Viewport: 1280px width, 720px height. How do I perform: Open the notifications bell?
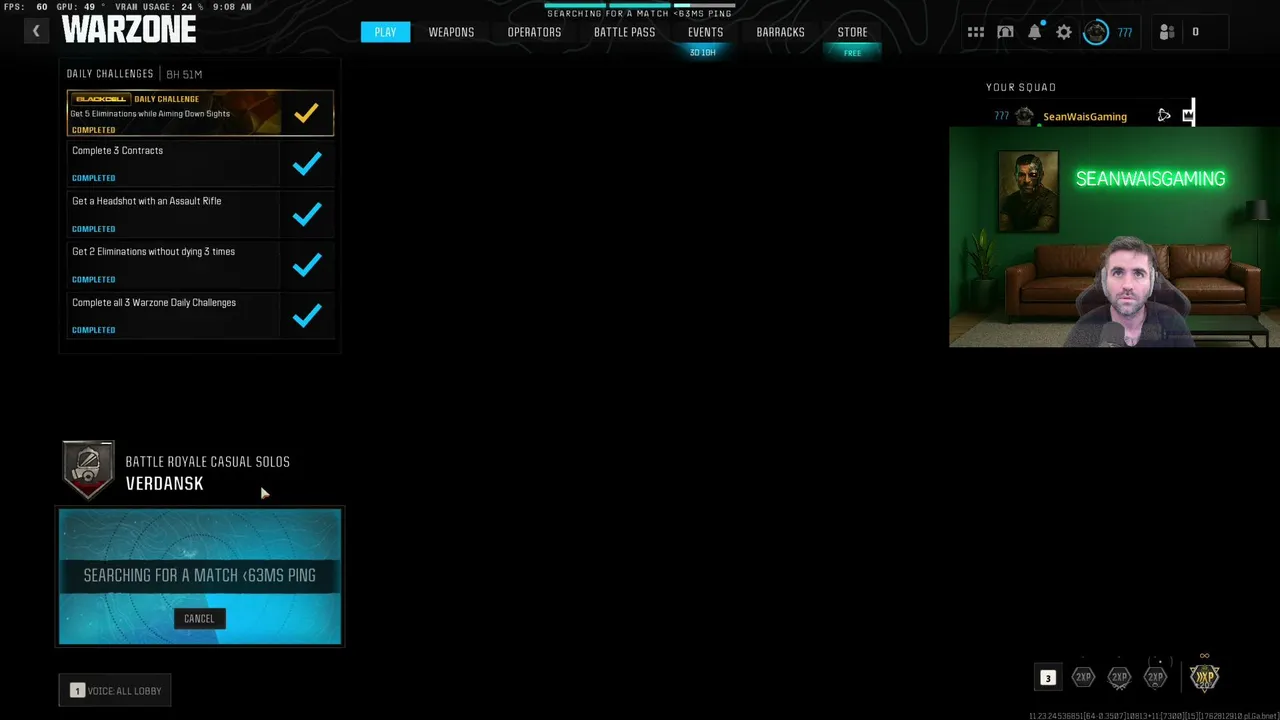coord(1035,32)
